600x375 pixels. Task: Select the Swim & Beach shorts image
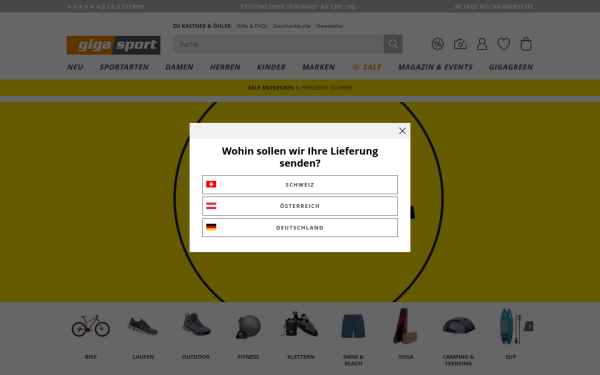coord(353,326)
